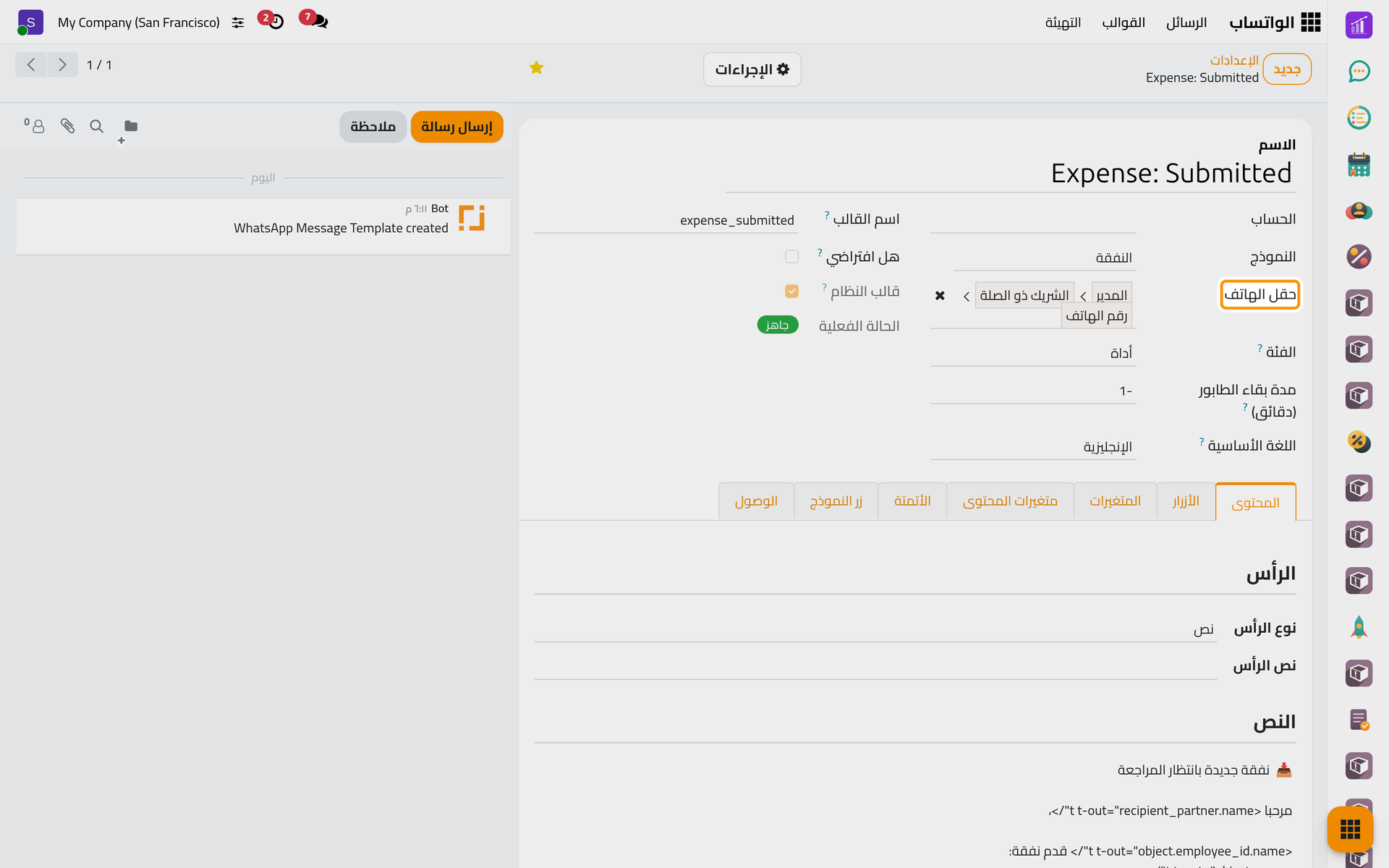
Task: Clear the phone field path selection
Action: point(940,296)
